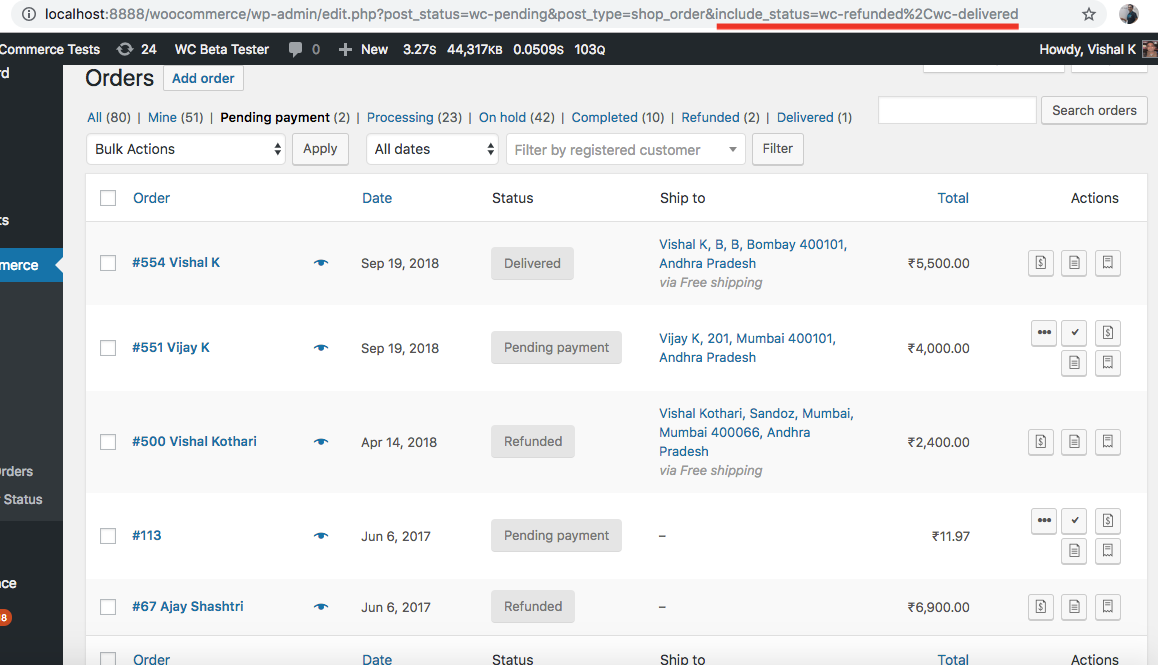The width and height of the screenshot is (1158, 665).
Task: Open document page icon for order #113
Action: (x=1074, y=550)
